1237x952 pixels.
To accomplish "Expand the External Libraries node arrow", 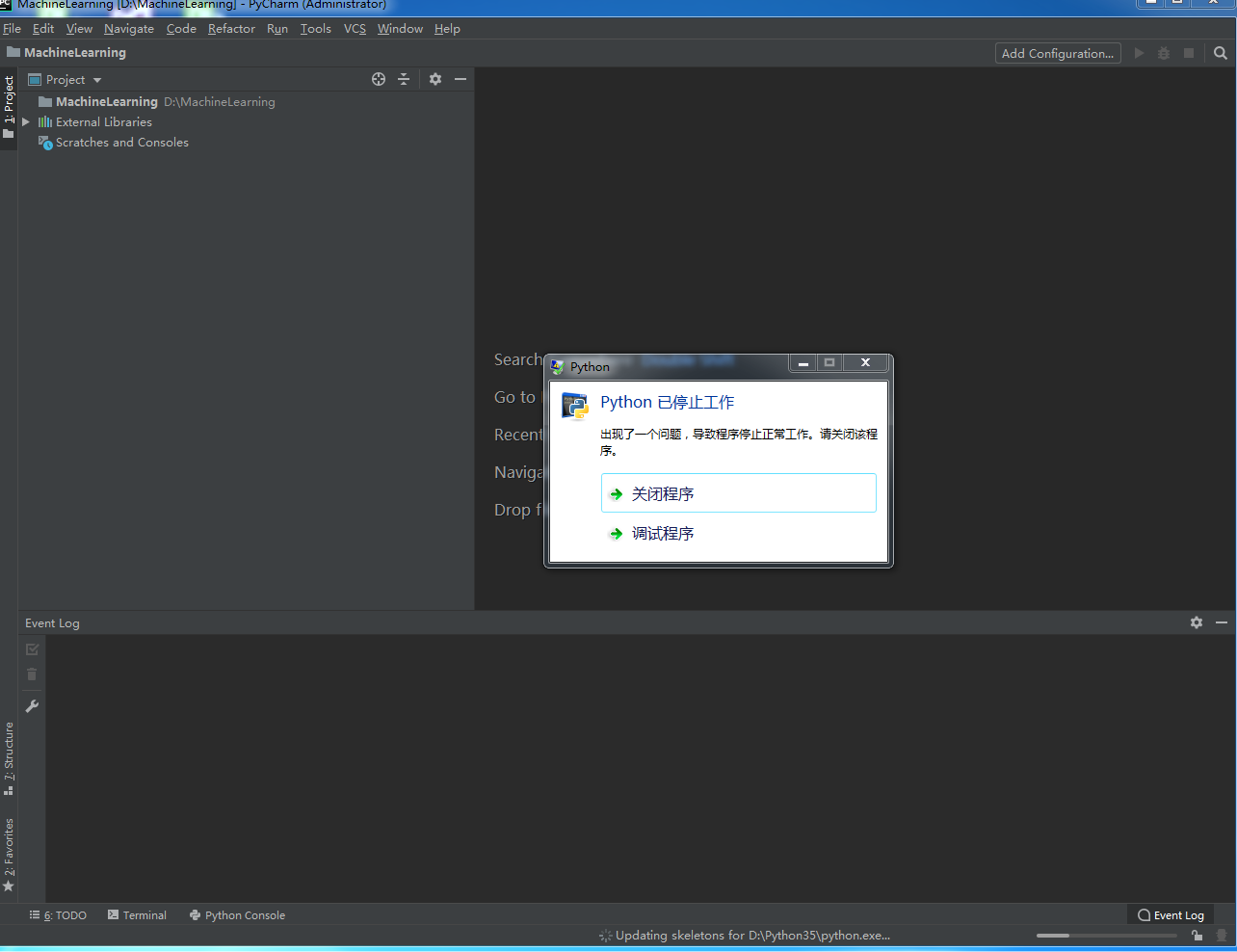I will click(26, 122).
